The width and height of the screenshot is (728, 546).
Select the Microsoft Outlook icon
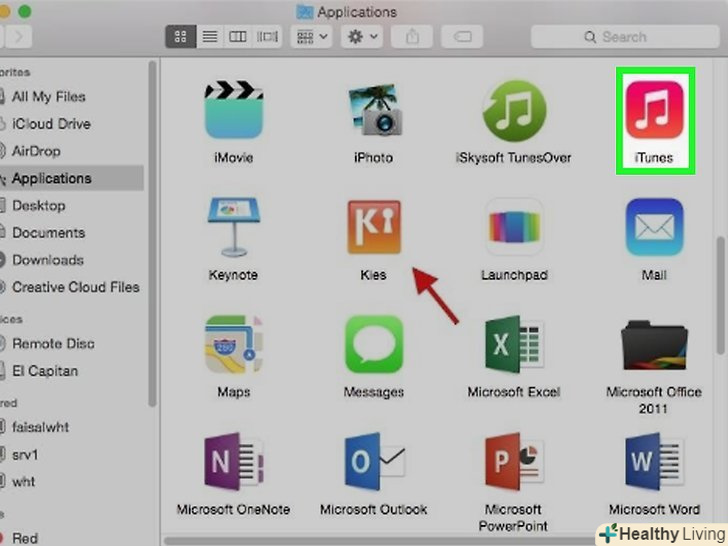[374, 462]
